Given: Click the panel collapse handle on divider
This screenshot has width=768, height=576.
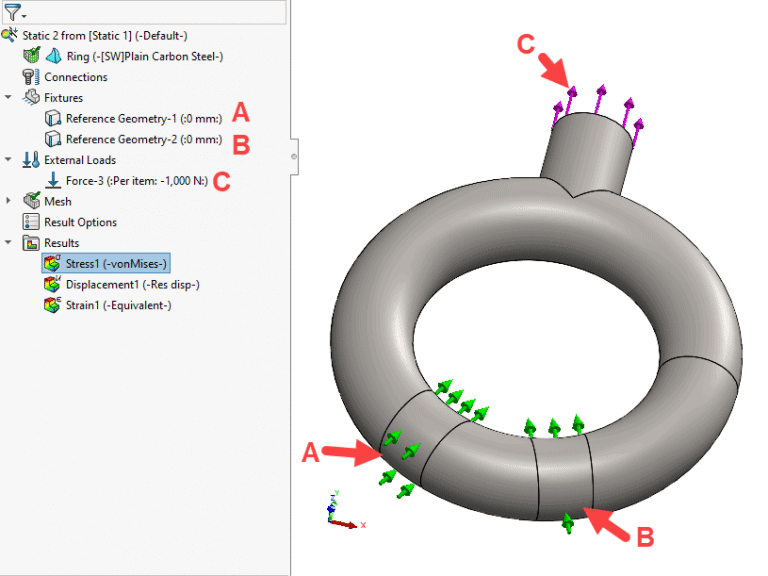Looking at the screenshot, I should tap(293, 156).
